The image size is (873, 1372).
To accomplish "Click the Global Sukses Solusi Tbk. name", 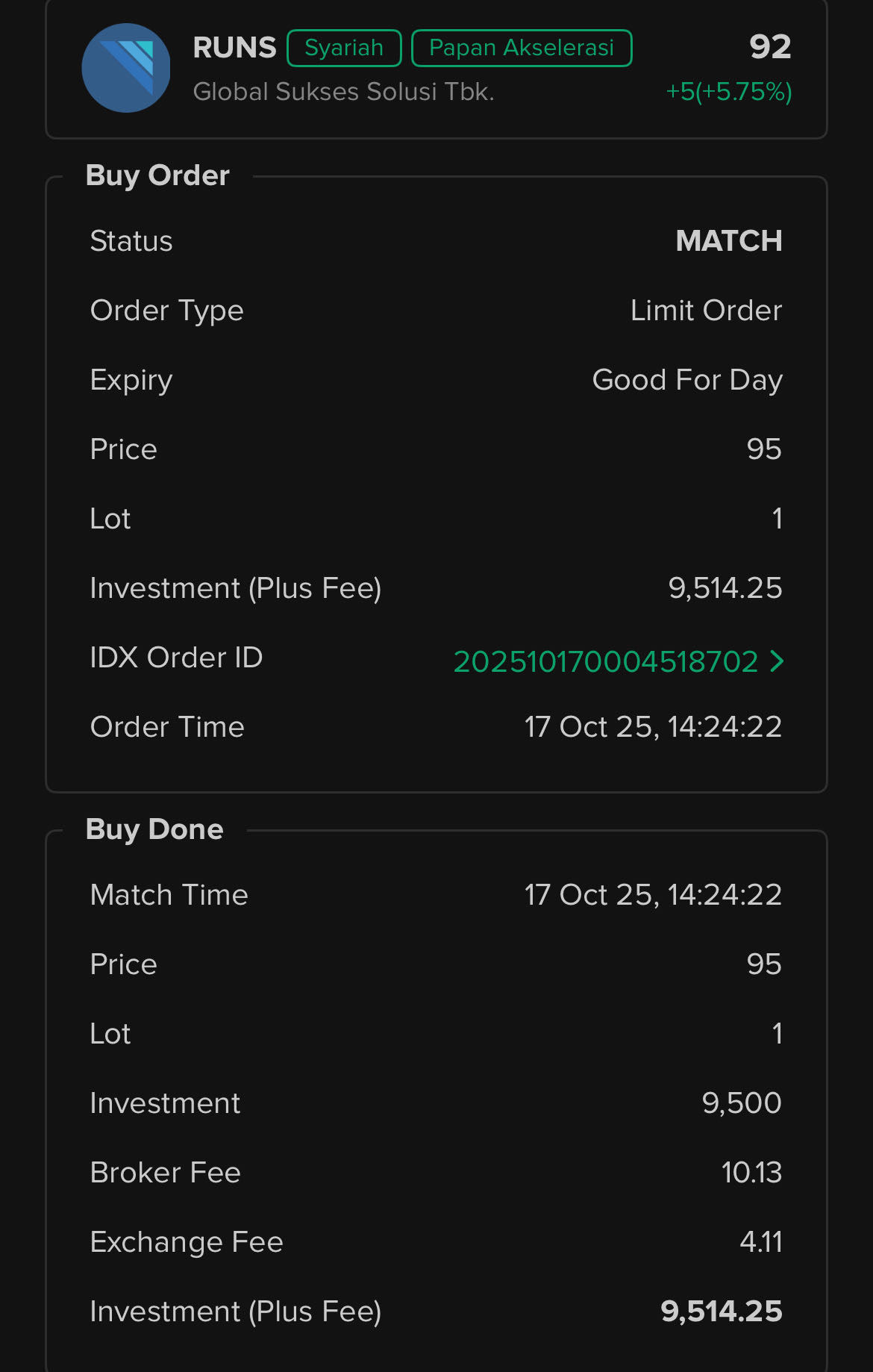I will (x=343, y=91).
